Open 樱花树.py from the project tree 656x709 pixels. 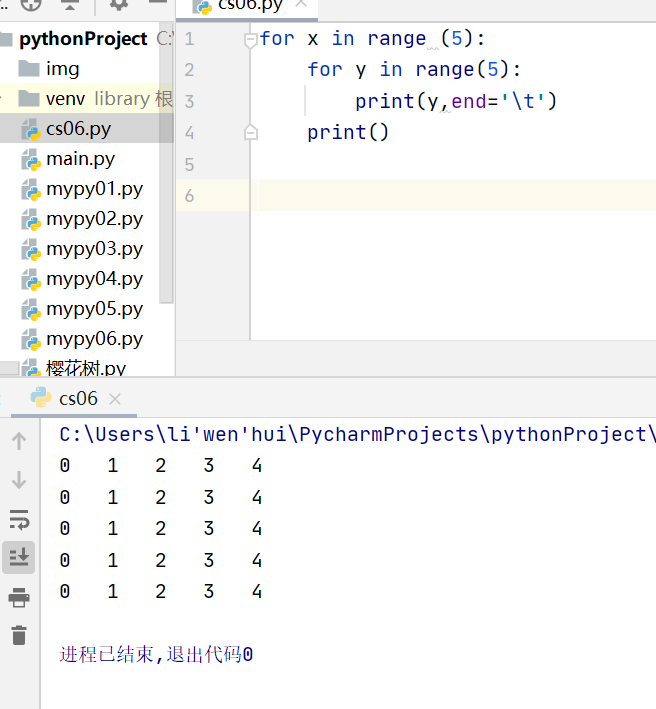(86, 368)
